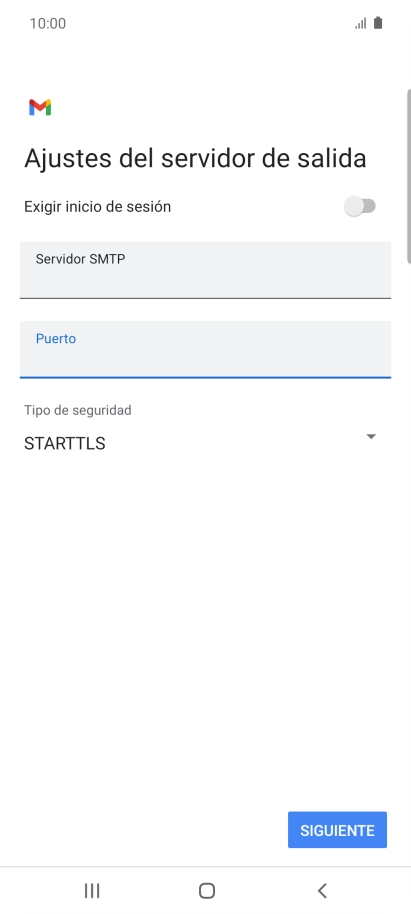Enable the Exigir inicio de sesión switch
This screenshot has width=411, height=914.
point(360,206)
